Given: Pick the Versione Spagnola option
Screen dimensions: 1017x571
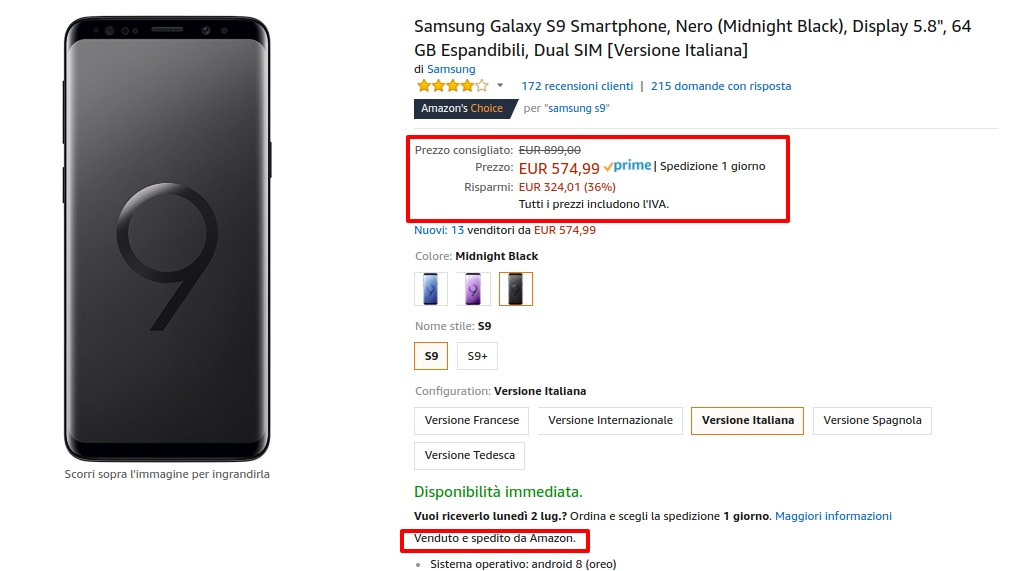Looking at the screenshot, I should [x=872, y=420].
